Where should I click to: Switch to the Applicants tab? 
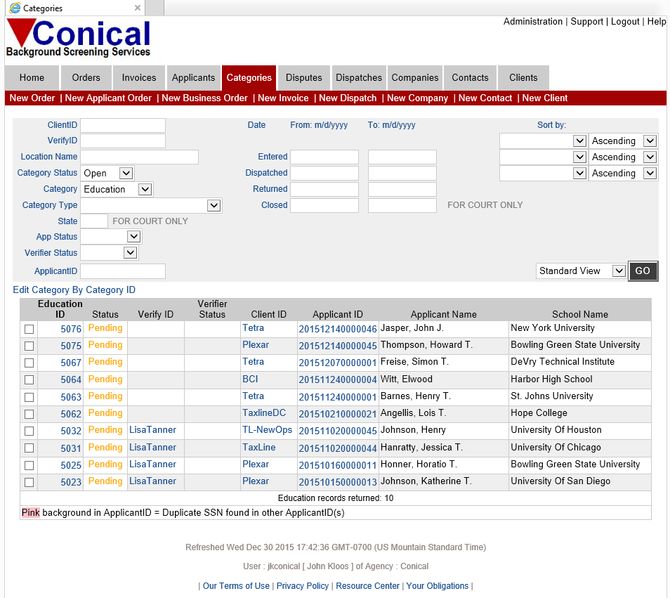click(x=193, y=78)
